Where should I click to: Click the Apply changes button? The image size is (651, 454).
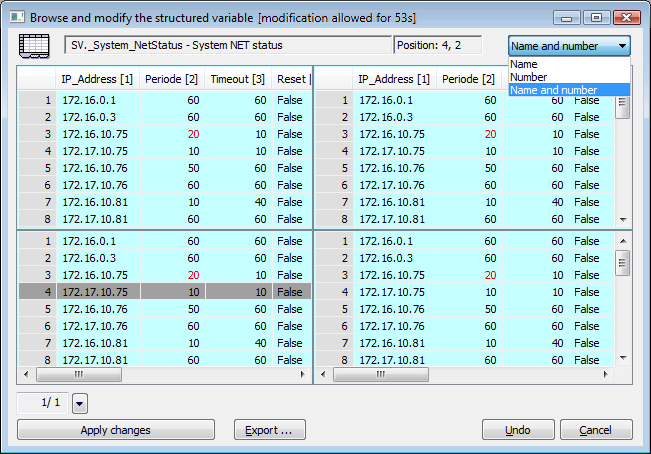coord(116,430)
